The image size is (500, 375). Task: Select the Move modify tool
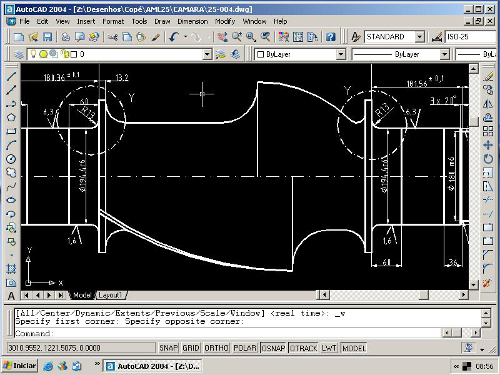pyautogui.click(x=488, y=145)
